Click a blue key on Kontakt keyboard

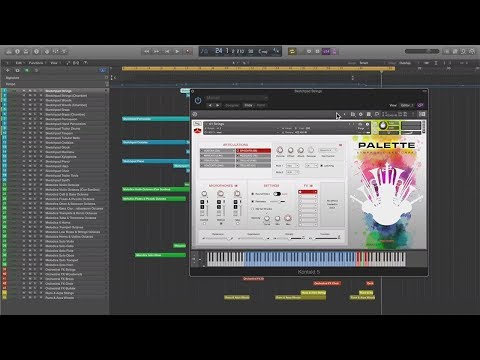300,259
